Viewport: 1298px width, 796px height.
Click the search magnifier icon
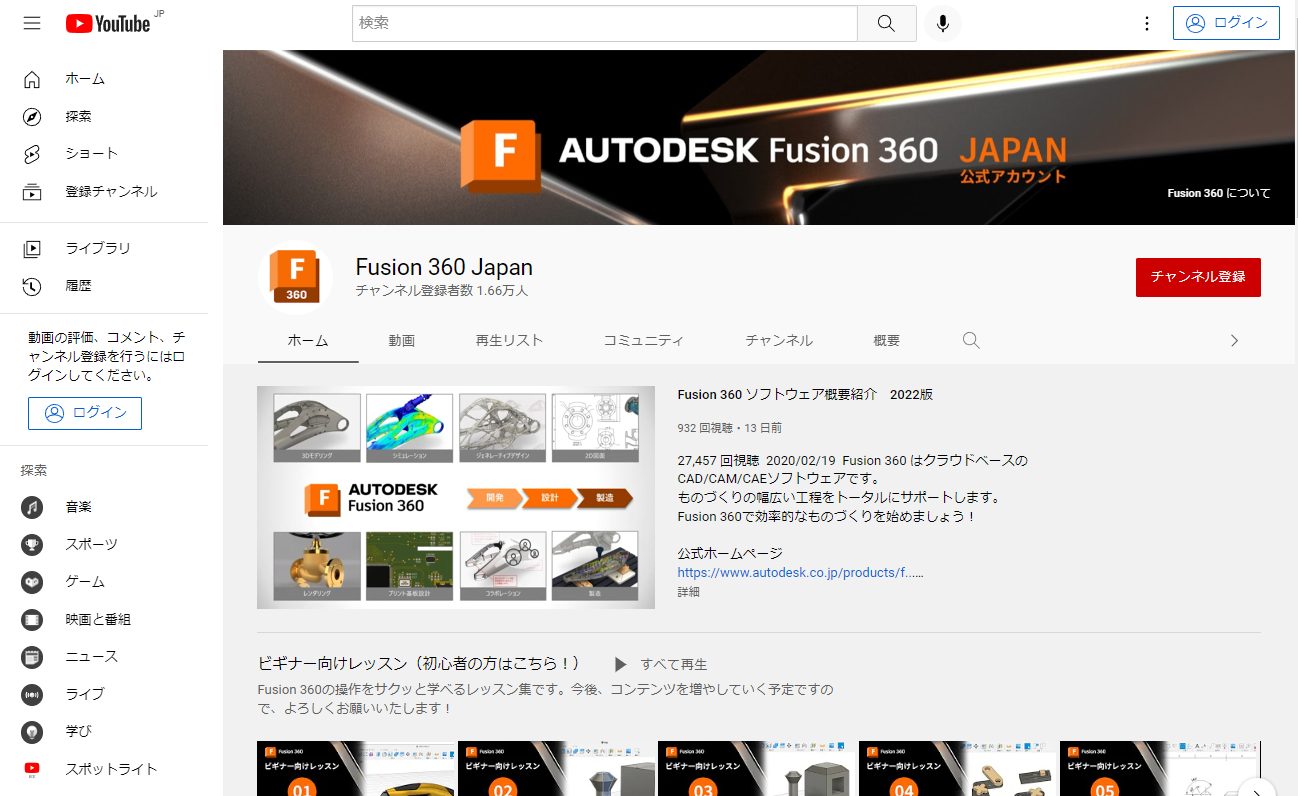pyautogui.click(x=886, y=23)
